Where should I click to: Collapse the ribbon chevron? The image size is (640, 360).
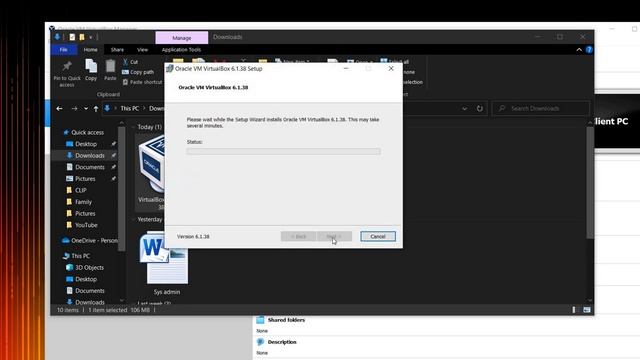[x=579, y=49]
